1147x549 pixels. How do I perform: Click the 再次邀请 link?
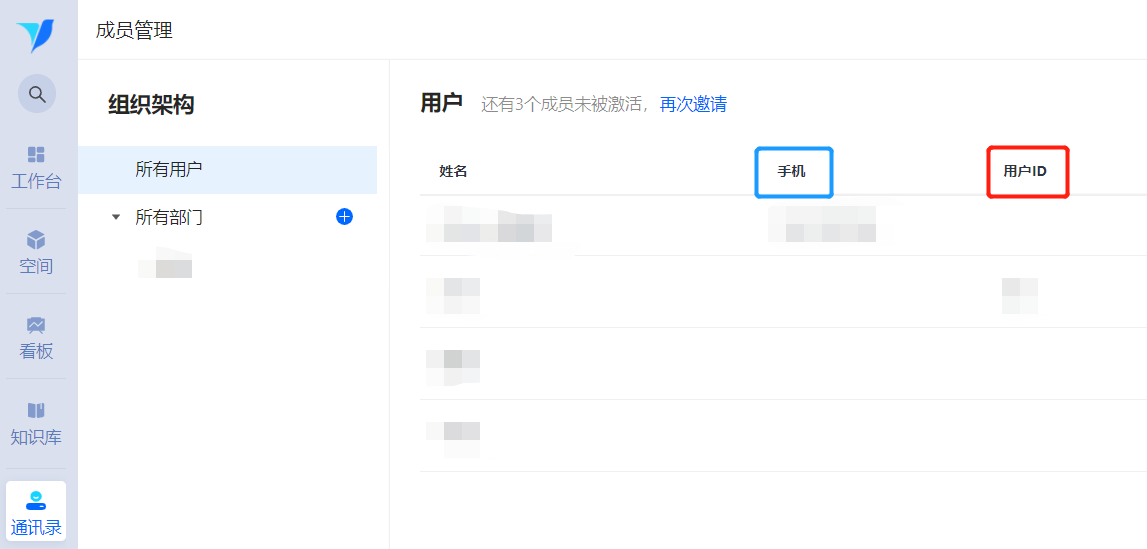pos(693,104)
